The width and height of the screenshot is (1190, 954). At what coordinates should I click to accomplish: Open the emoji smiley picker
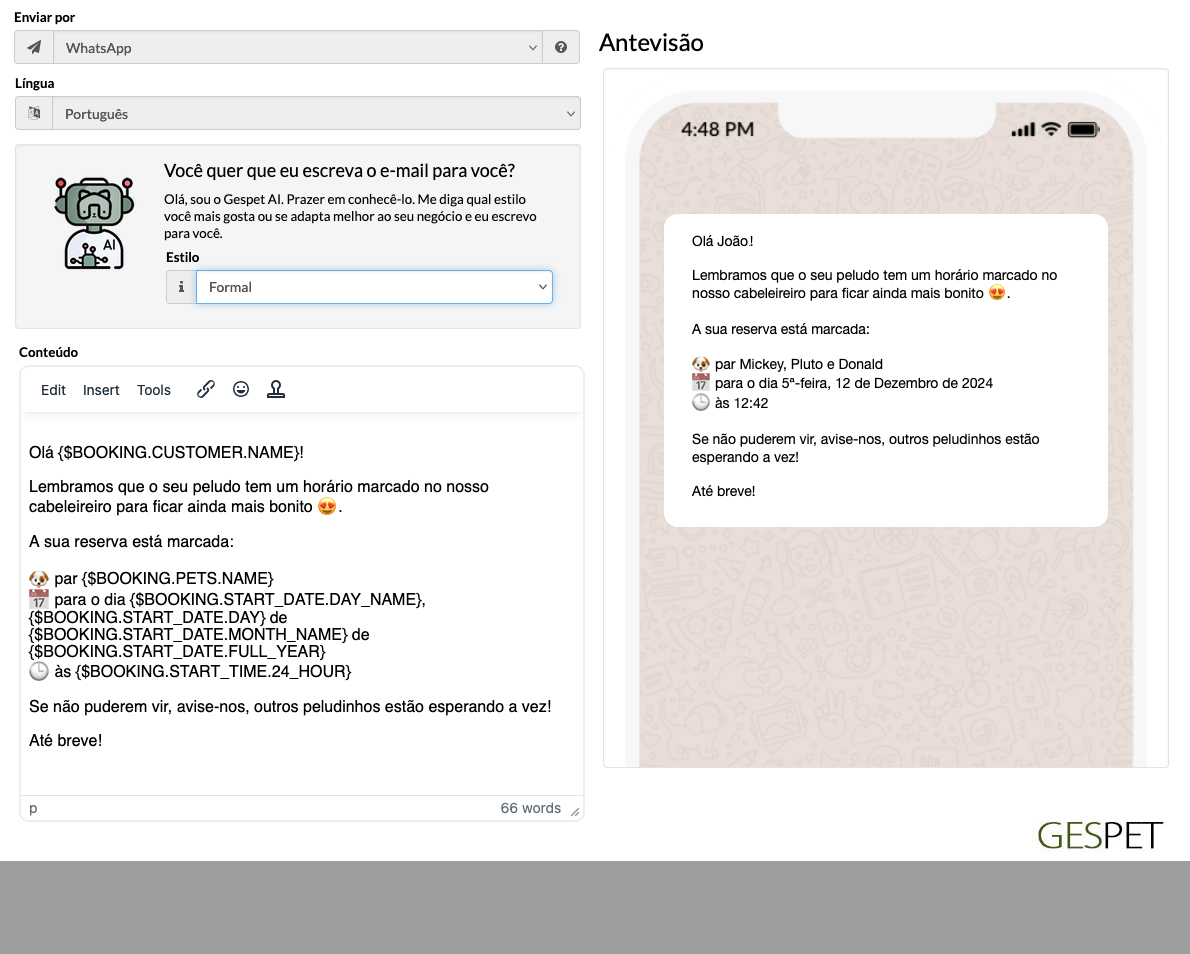click(x=241, y=389)
